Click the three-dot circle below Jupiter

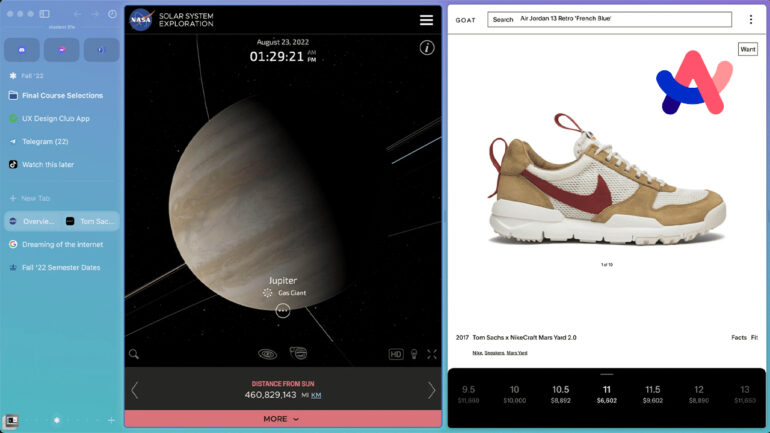point(283,311)
